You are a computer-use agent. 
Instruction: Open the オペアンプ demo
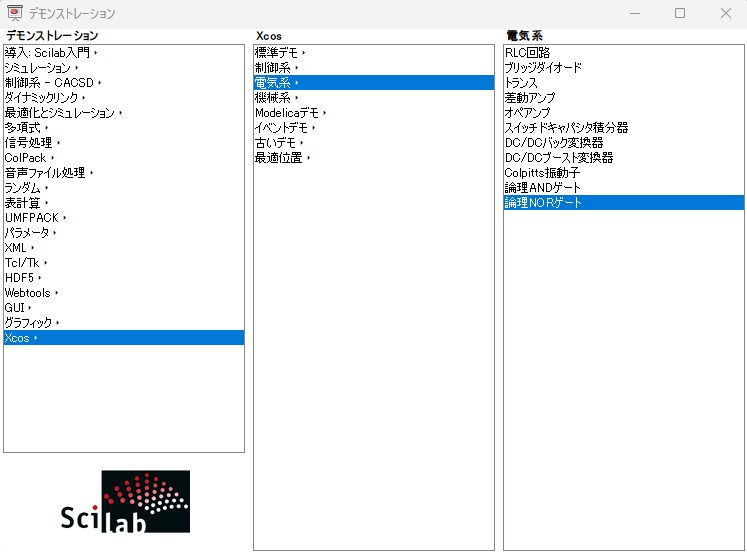624,112
